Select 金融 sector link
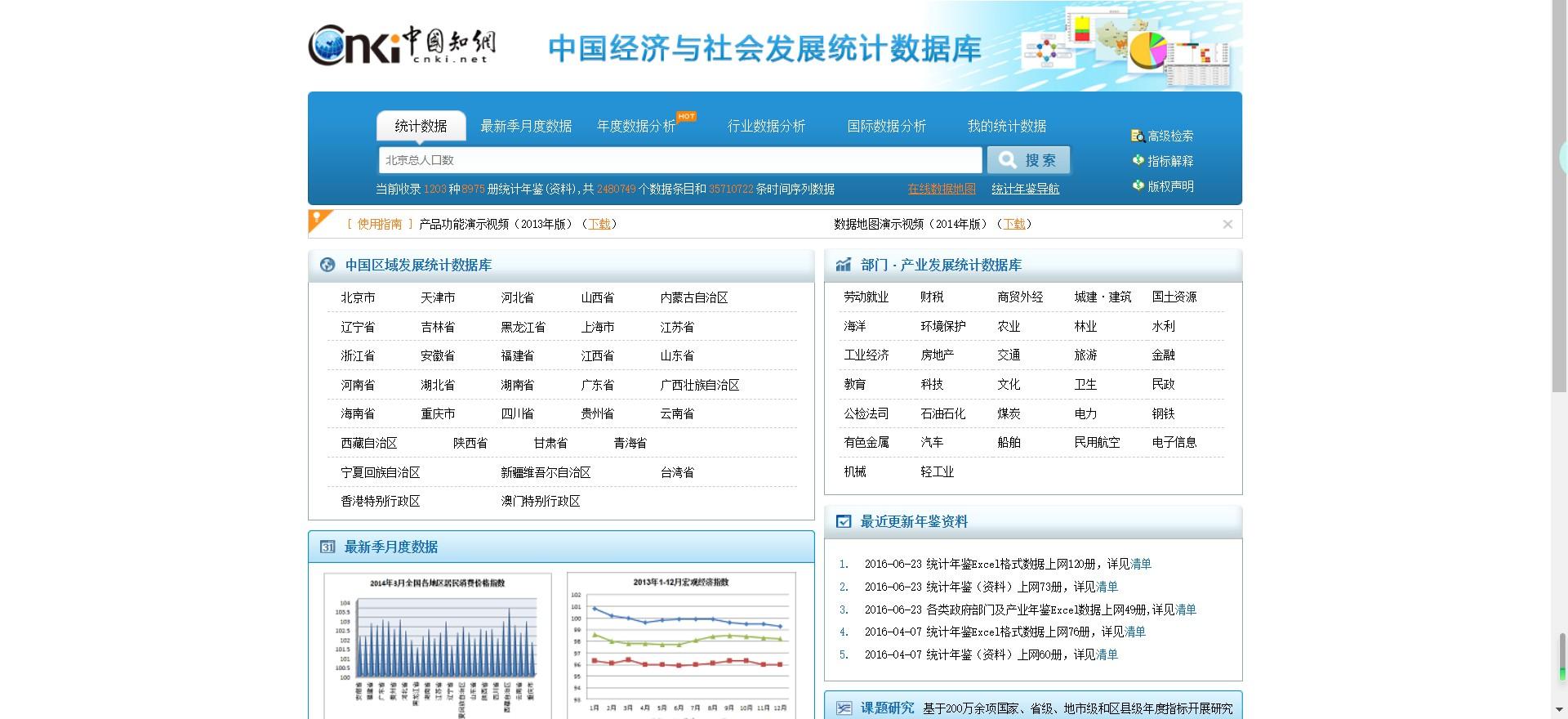The width and height of the screenshot is (1568, 719). pos(1163,355)
